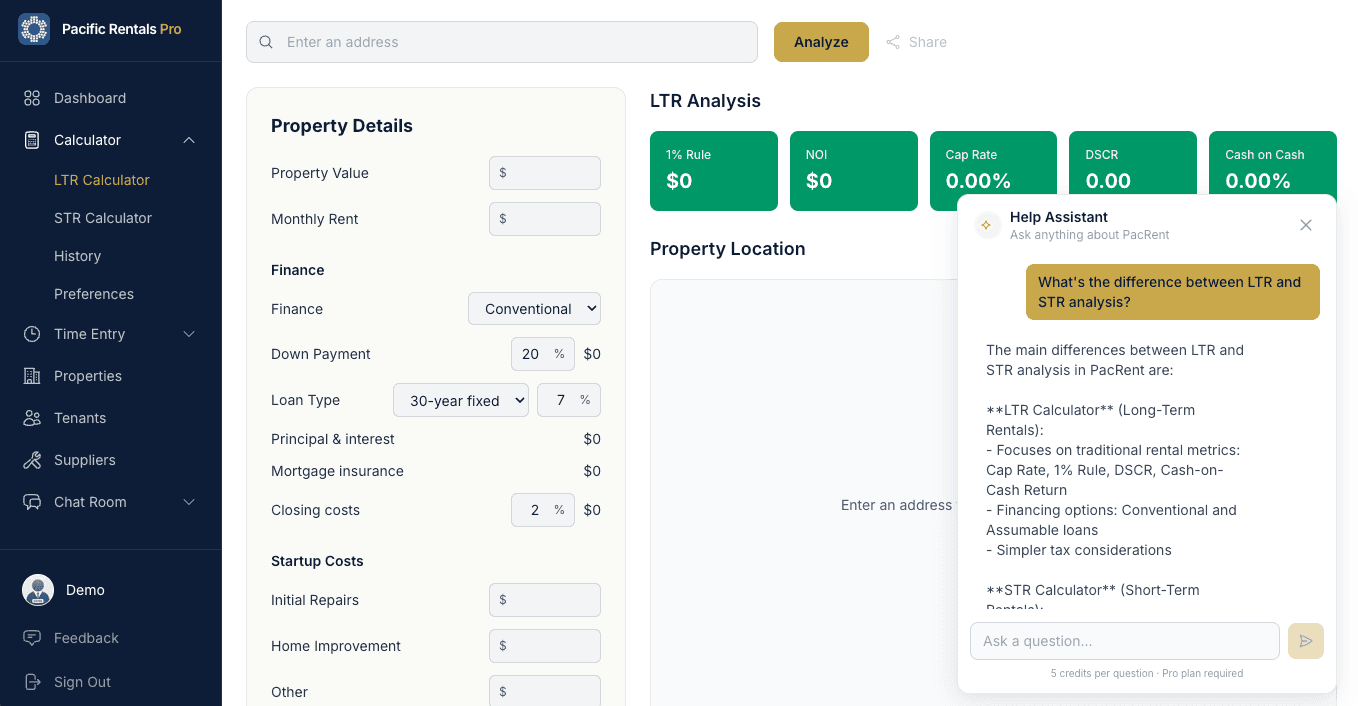Click the Sign Out door icon
1358x706 pixels.
32,682
